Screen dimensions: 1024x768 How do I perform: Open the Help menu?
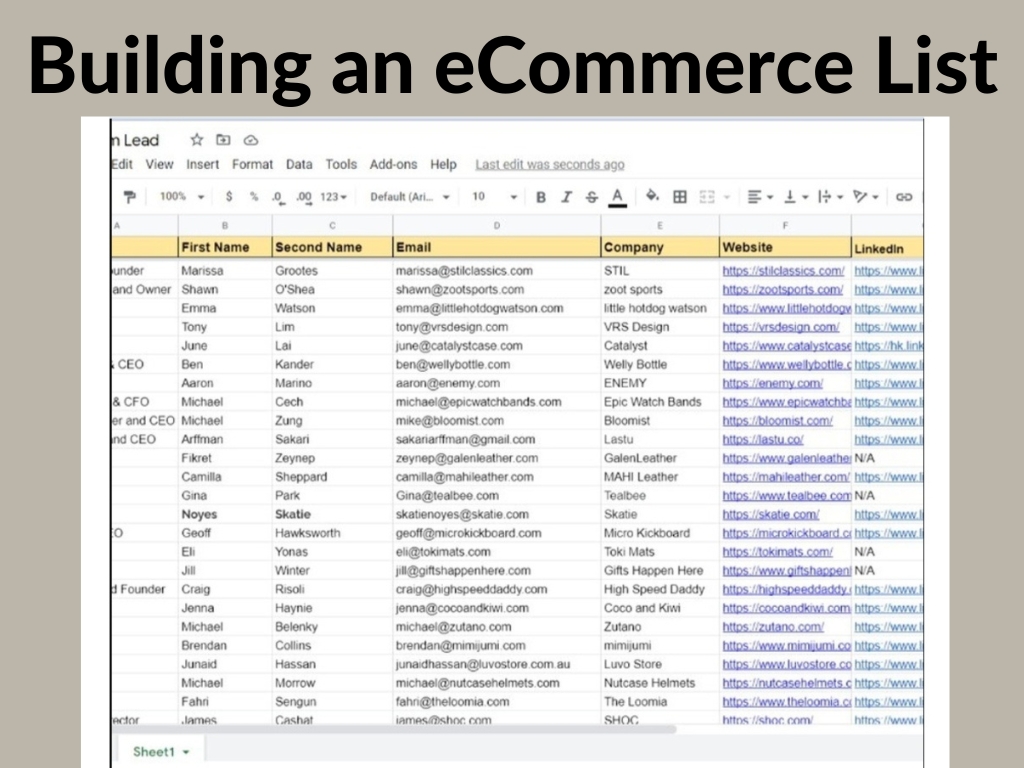pos(443,165)
